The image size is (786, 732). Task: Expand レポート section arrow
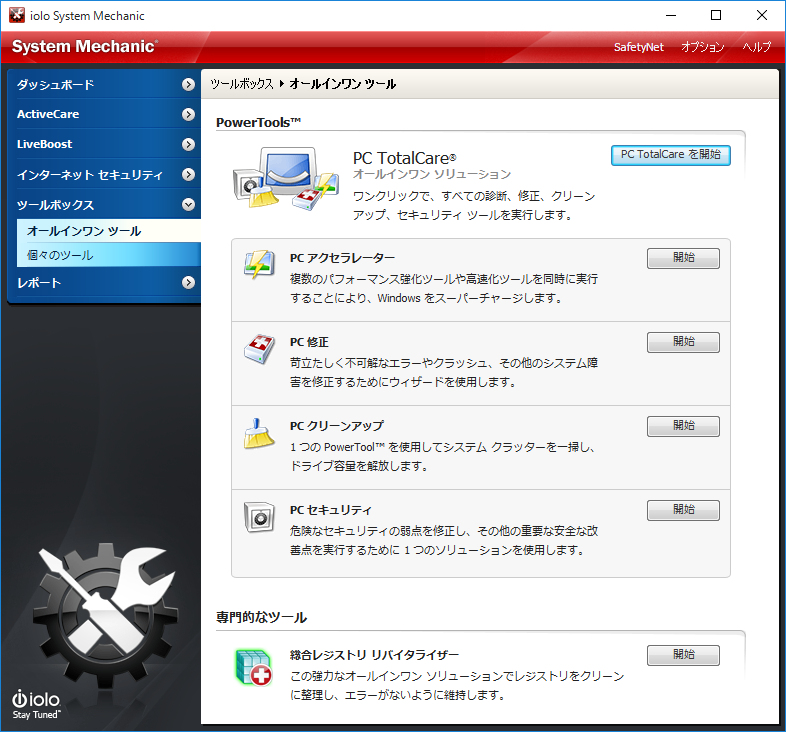tap(188, 283)
